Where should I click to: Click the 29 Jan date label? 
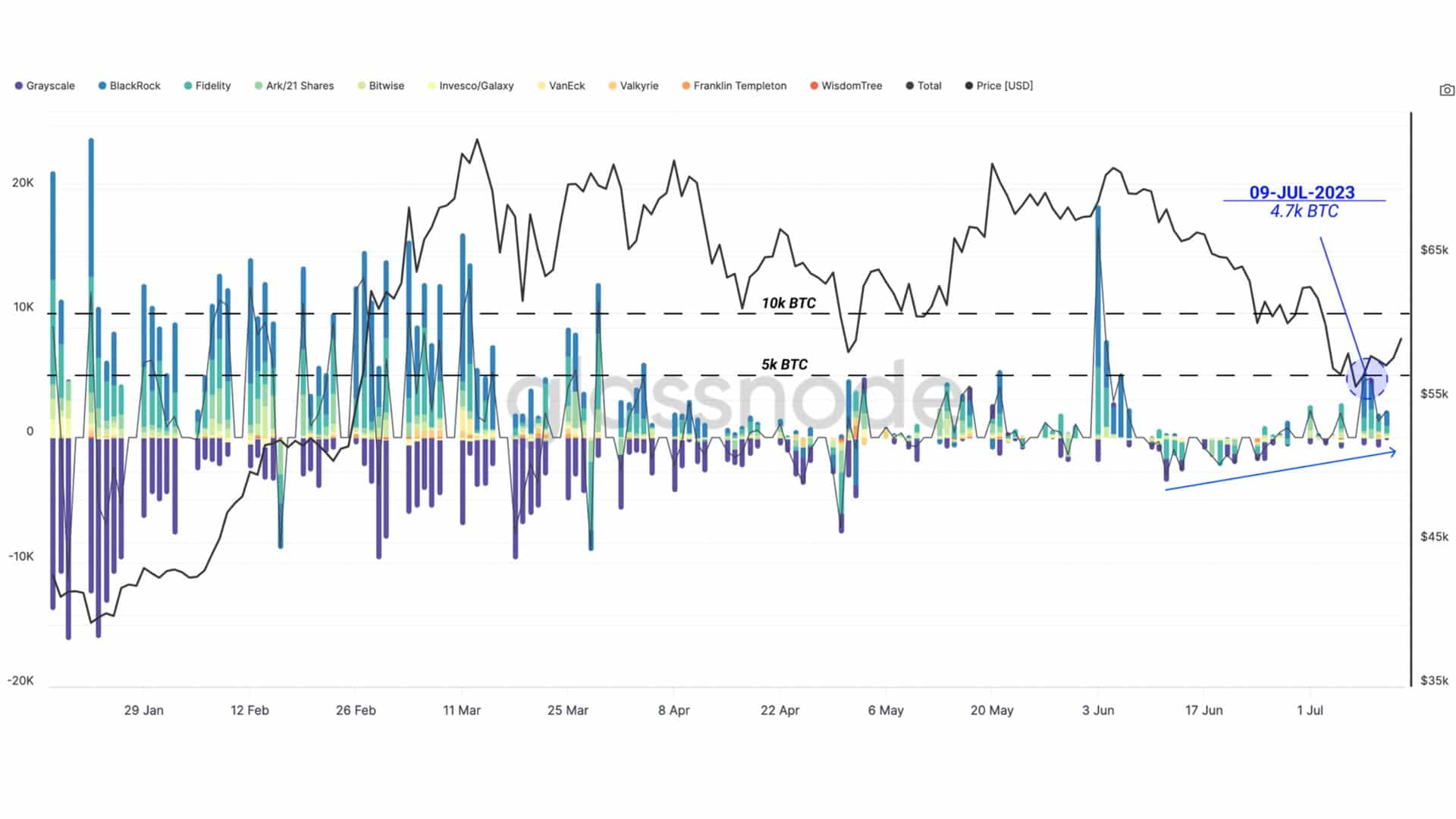(x=143, y=711)
